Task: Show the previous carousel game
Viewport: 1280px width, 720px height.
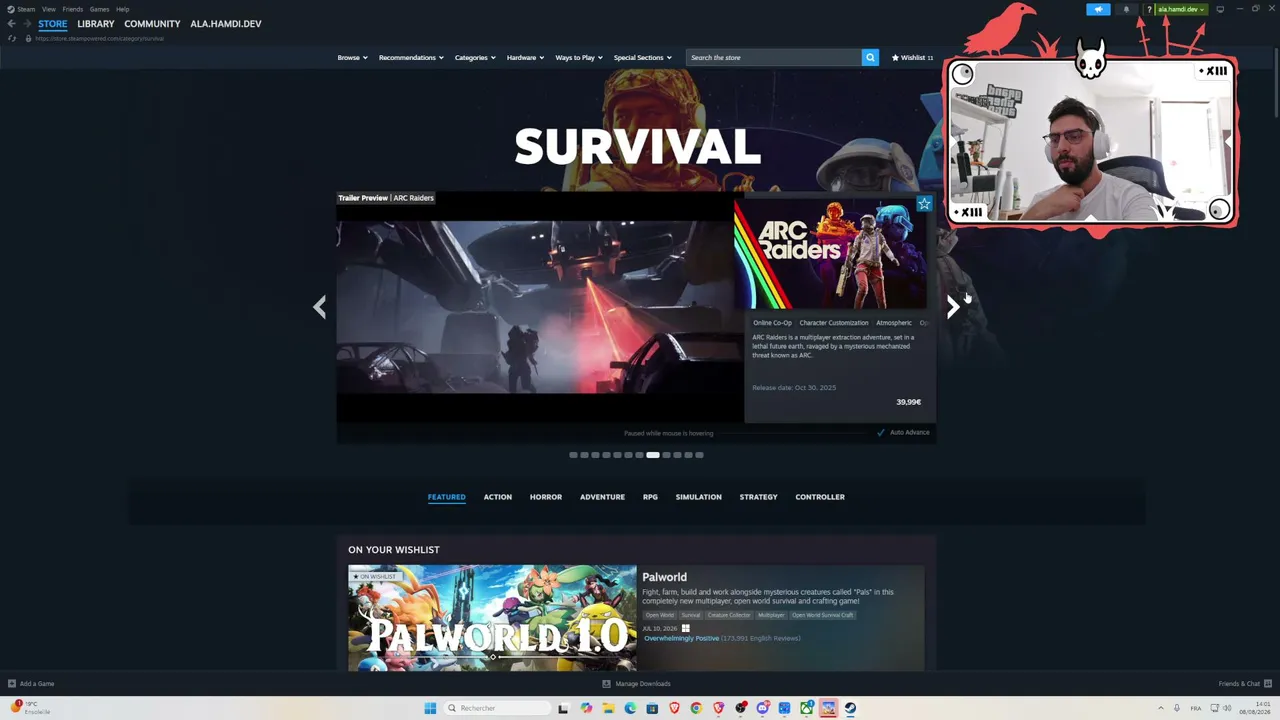Action: (319, 307)
